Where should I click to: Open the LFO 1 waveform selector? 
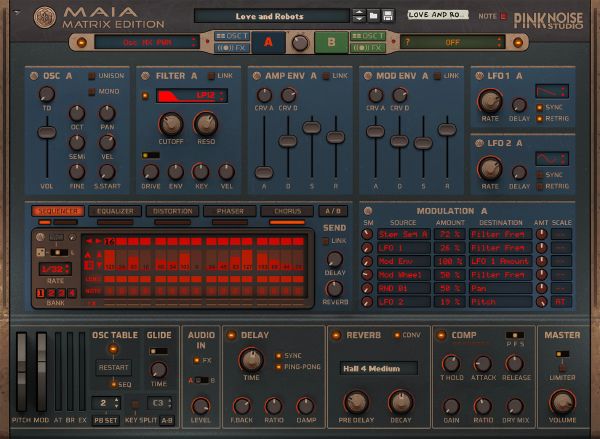552,91
